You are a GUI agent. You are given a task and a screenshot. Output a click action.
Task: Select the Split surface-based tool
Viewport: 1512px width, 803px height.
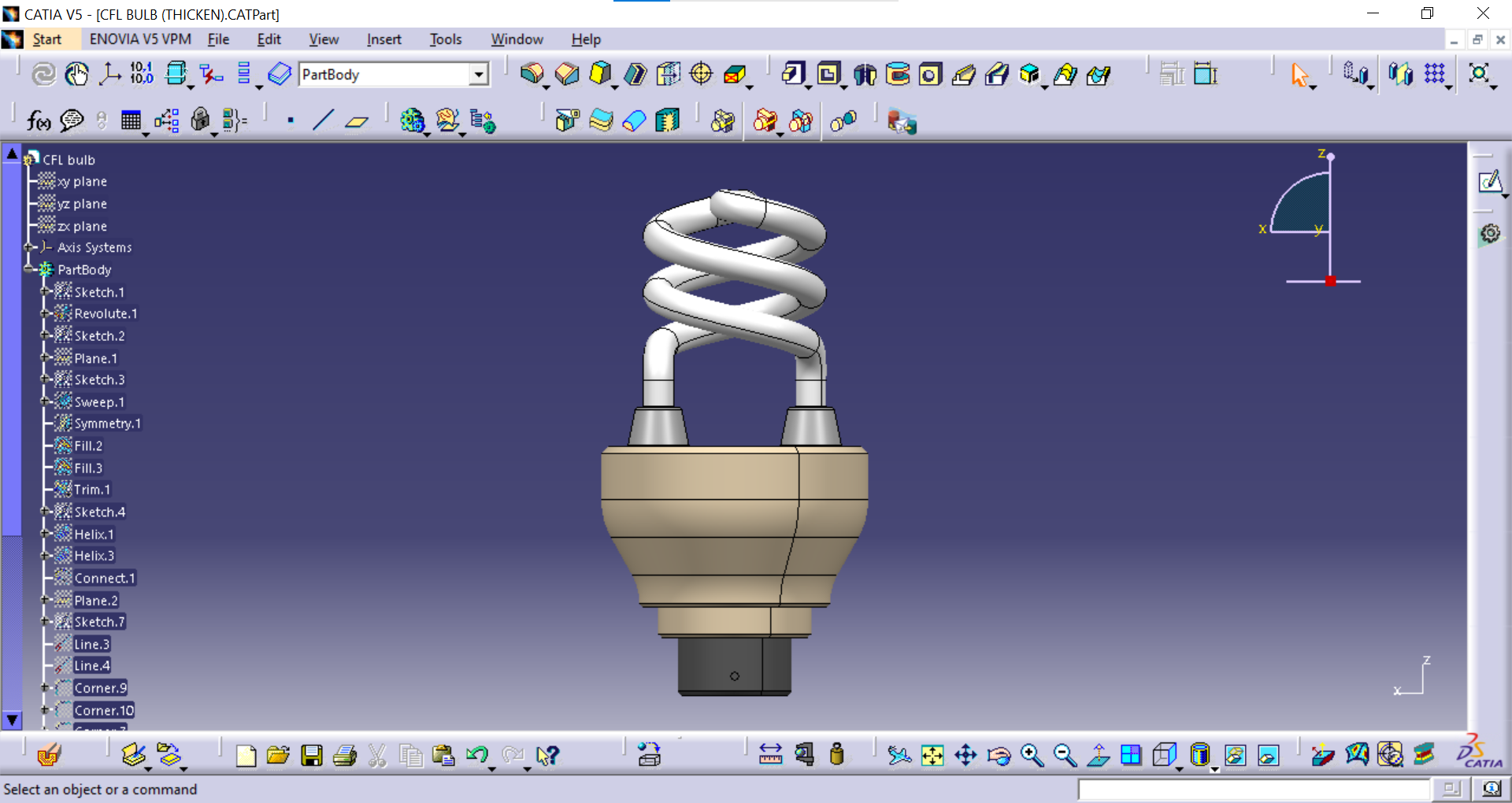click(567, 120)
